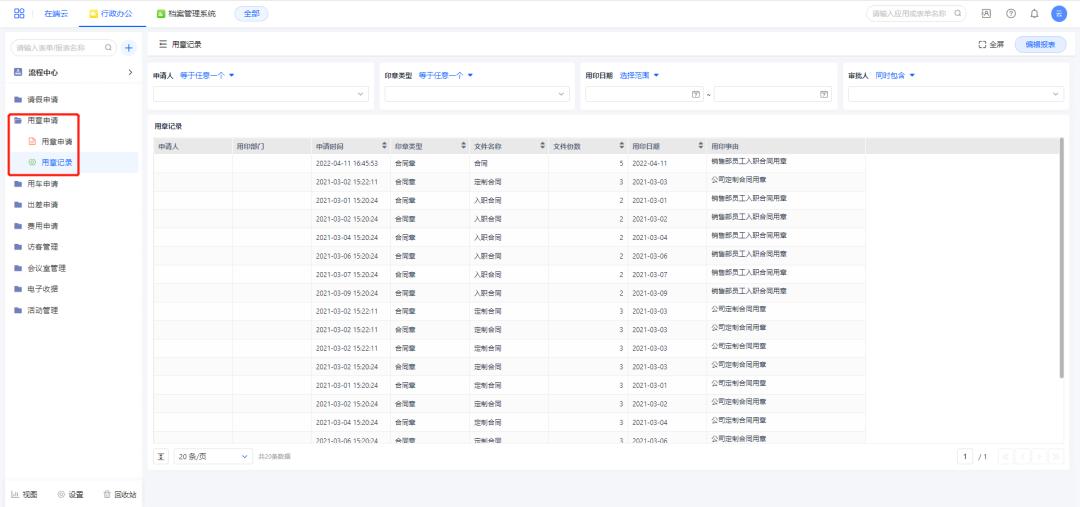Click the 流程中心 icon in sidebar
Viewport: 1080px width, 507px height.
[x=19, y=72]
